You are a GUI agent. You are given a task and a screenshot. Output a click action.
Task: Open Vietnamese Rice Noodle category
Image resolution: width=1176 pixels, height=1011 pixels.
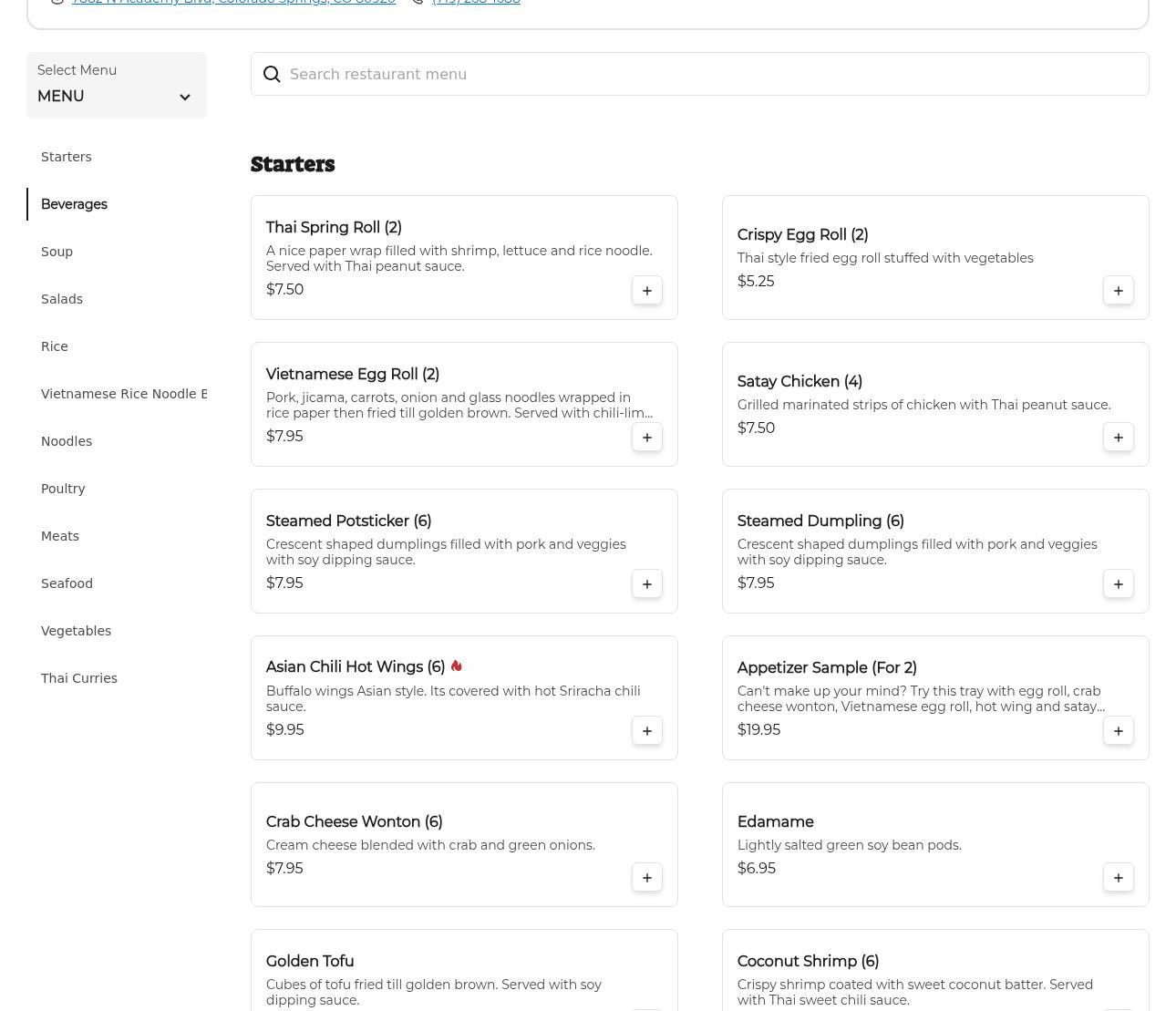[124, 394]
